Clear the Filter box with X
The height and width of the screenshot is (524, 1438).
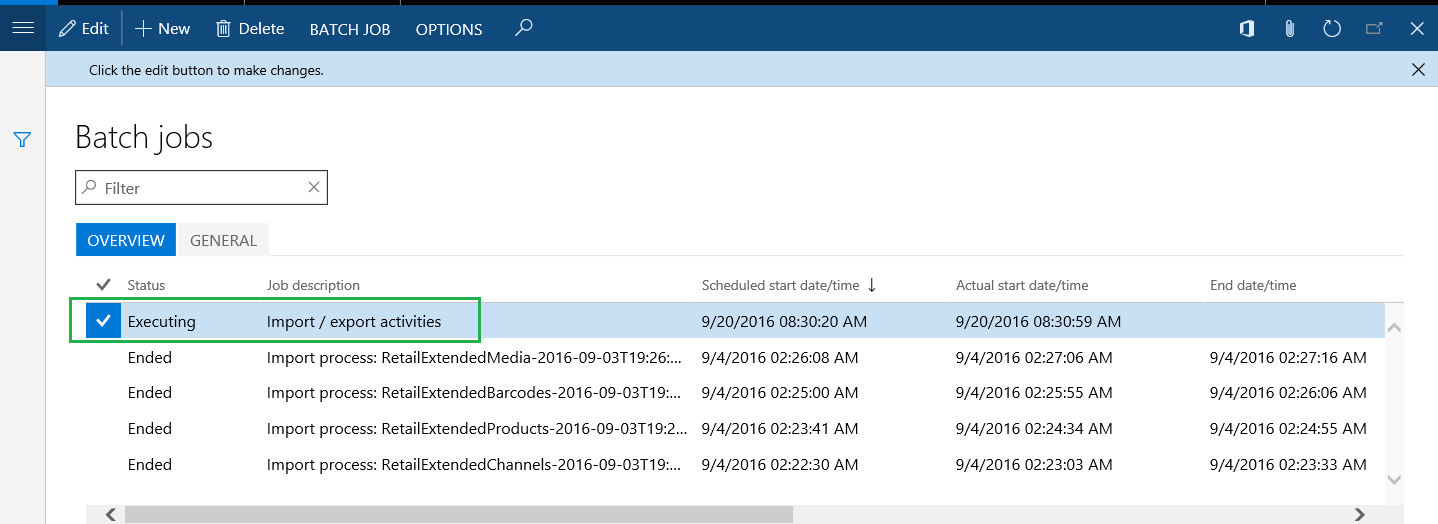click(313, 187)
